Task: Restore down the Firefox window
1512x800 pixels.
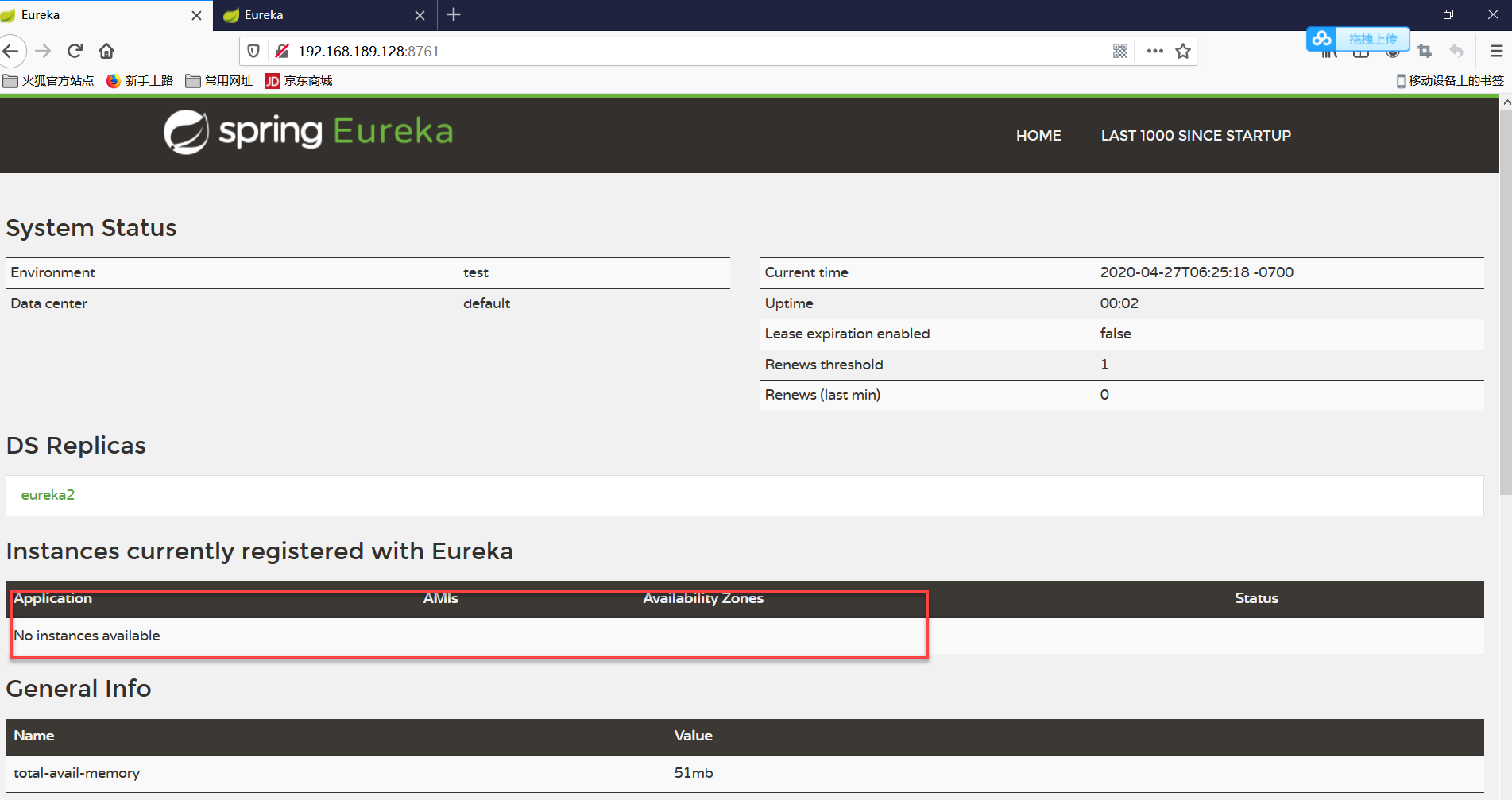Action: pos(1448,14)
